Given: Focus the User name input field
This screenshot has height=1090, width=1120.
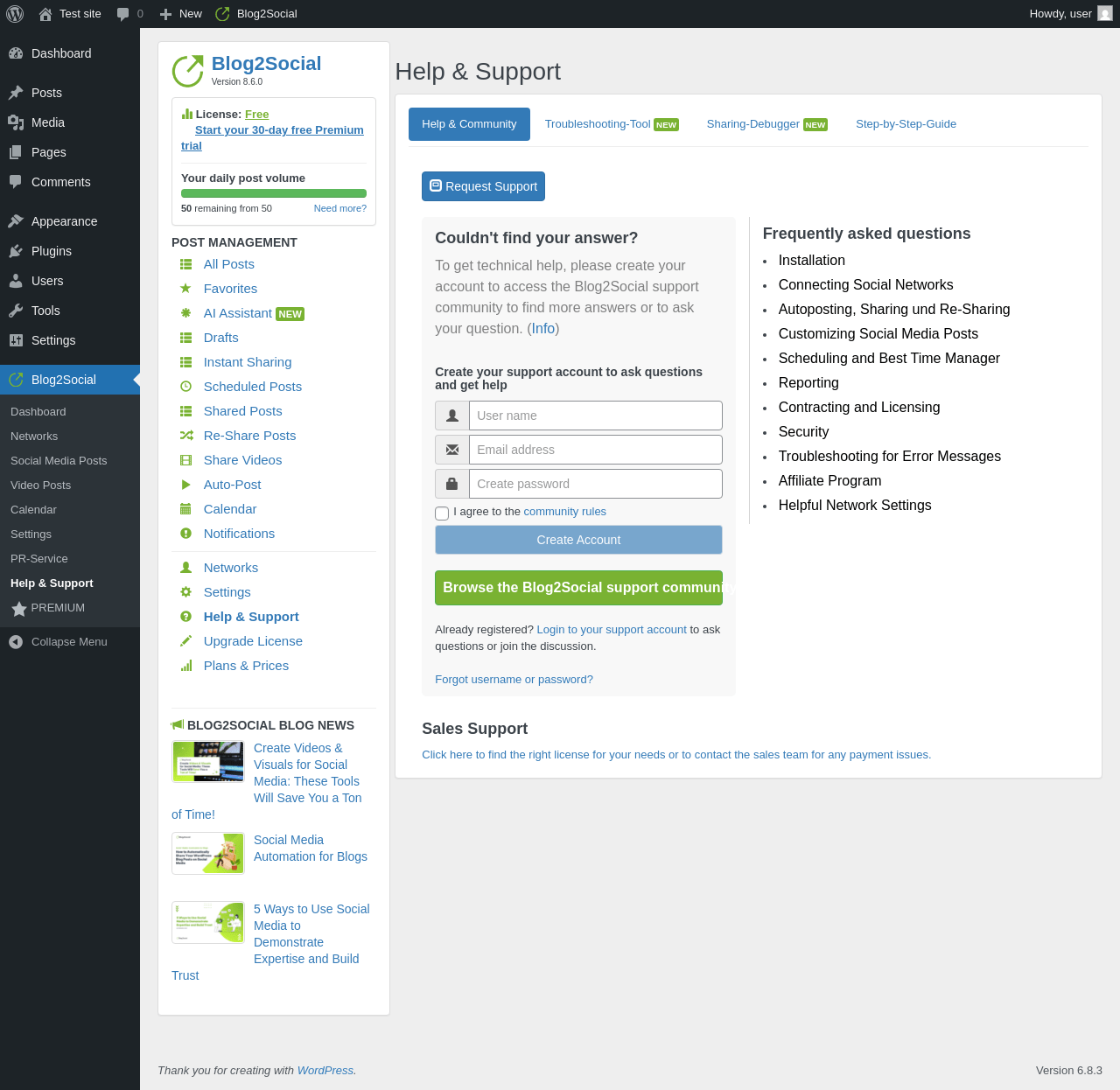Looking at the screenshot, I should click(595, 416).
